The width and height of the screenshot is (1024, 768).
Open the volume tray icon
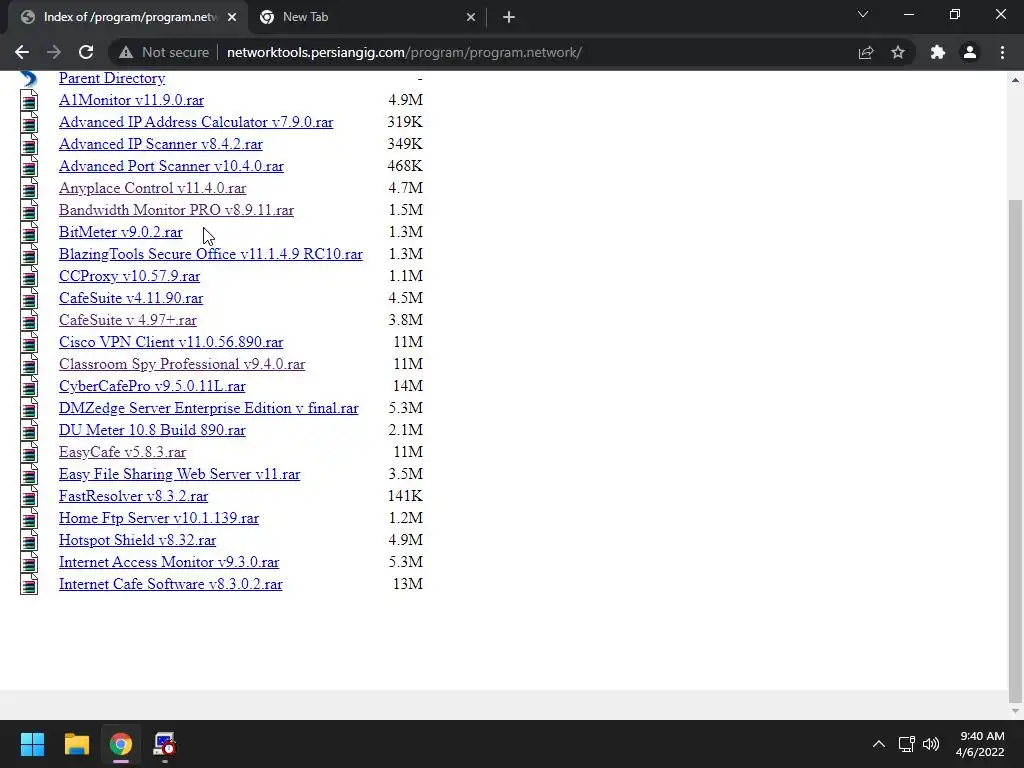[x=931, y=744]
